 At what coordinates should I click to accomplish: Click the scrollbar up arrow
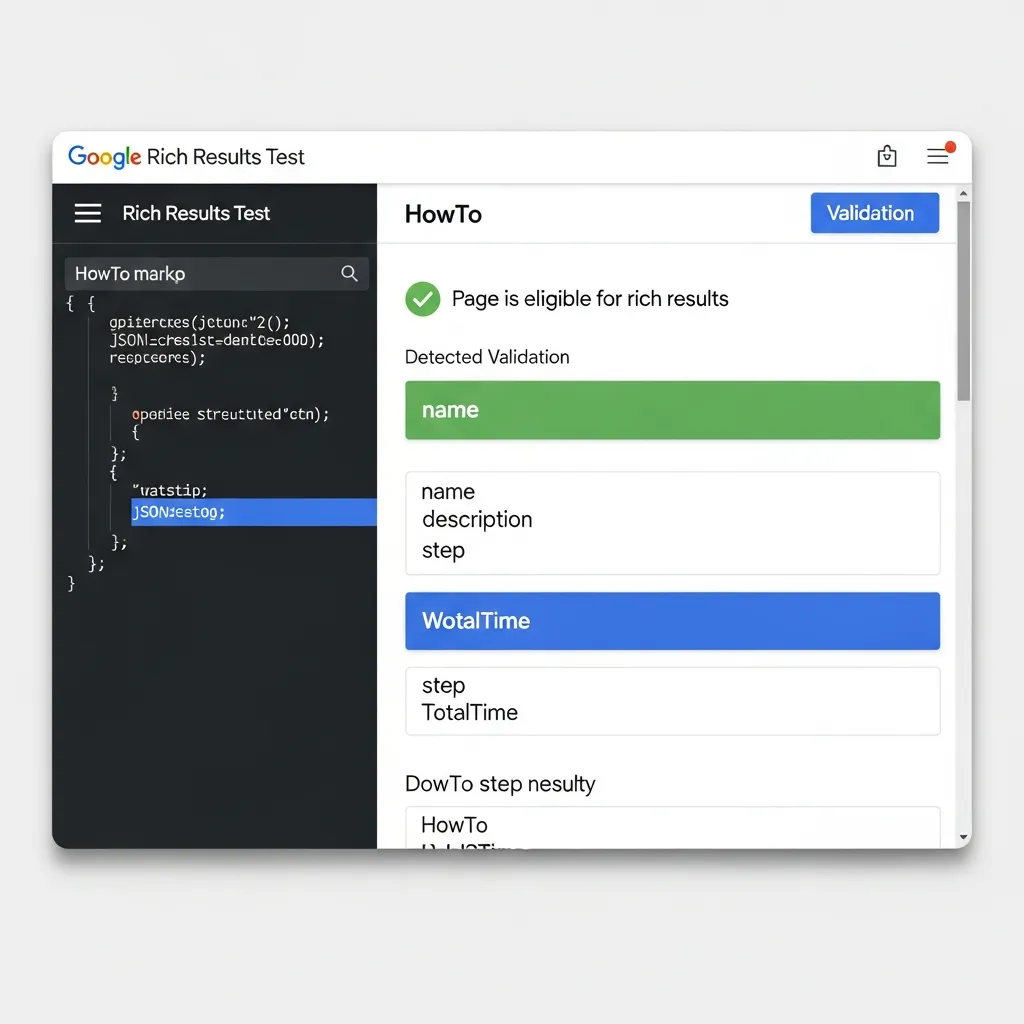click(x=963, y=194)
